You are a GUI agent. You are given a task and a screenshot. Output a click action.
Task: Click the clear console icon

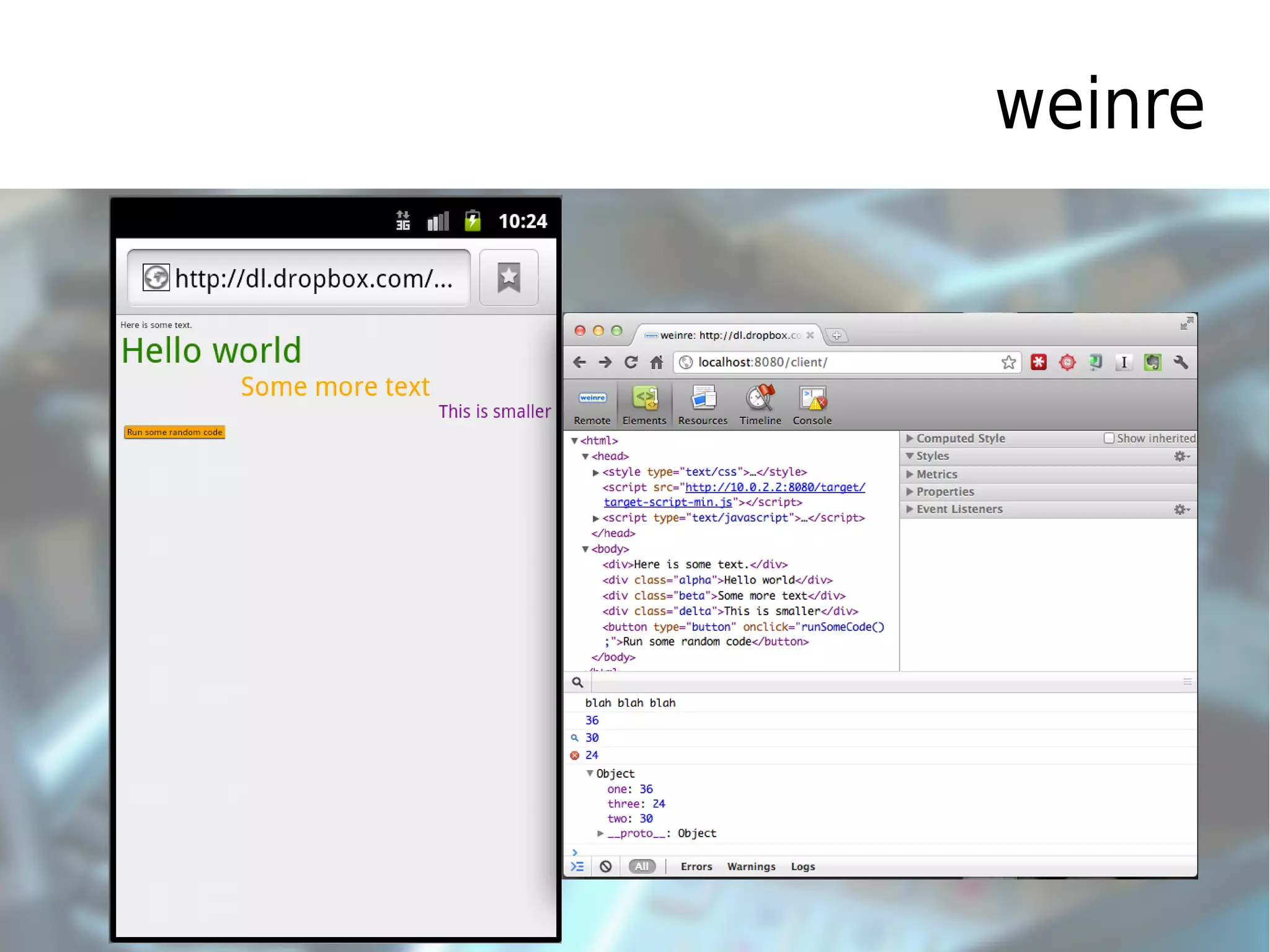[x=606, y=866]
